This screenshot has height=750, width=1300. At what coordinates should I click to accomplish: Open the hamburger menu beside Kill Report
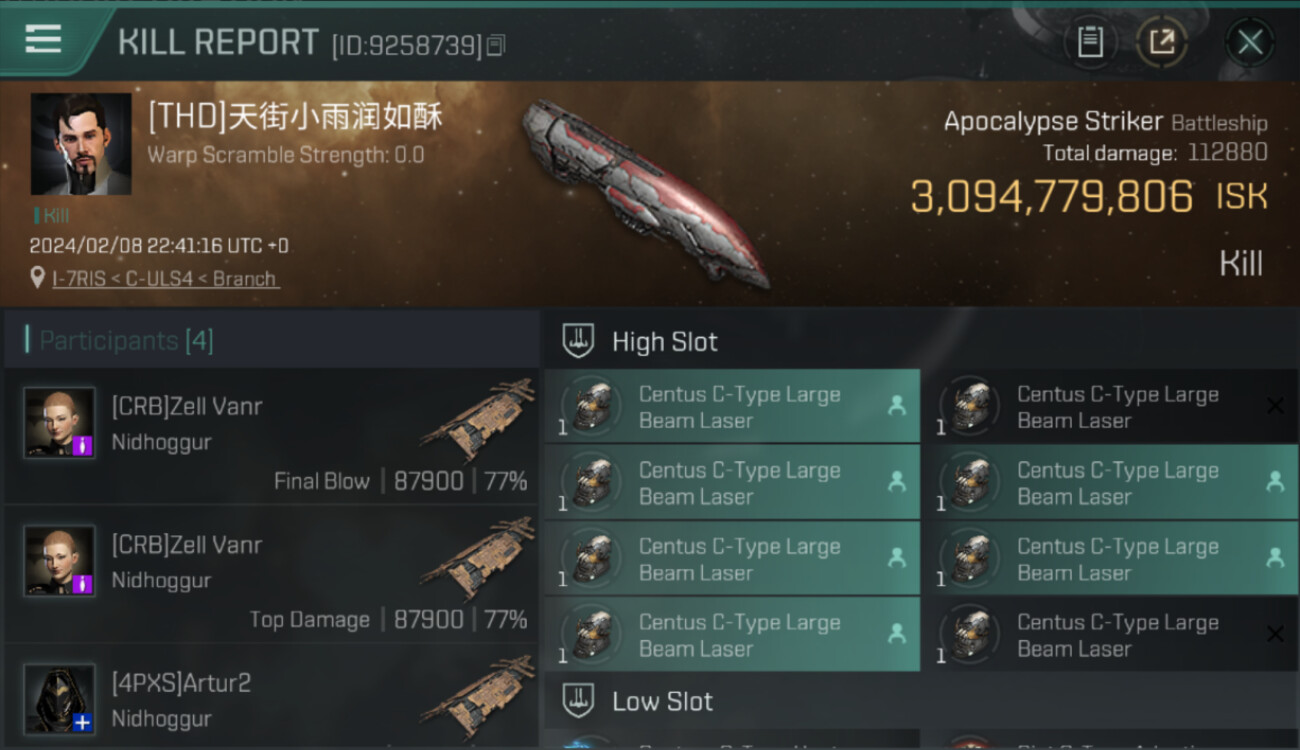43,39
